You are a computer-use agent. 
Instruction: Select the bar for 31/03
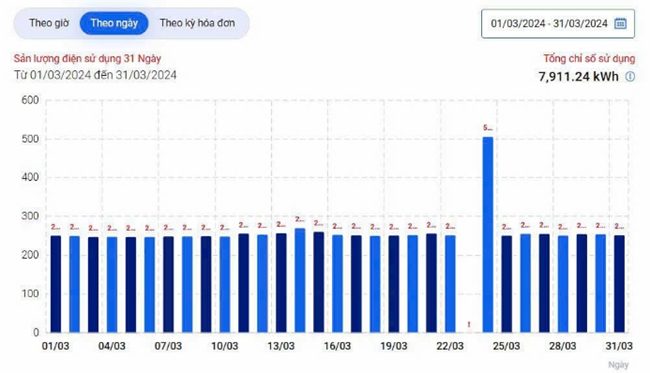click(619, 284)
